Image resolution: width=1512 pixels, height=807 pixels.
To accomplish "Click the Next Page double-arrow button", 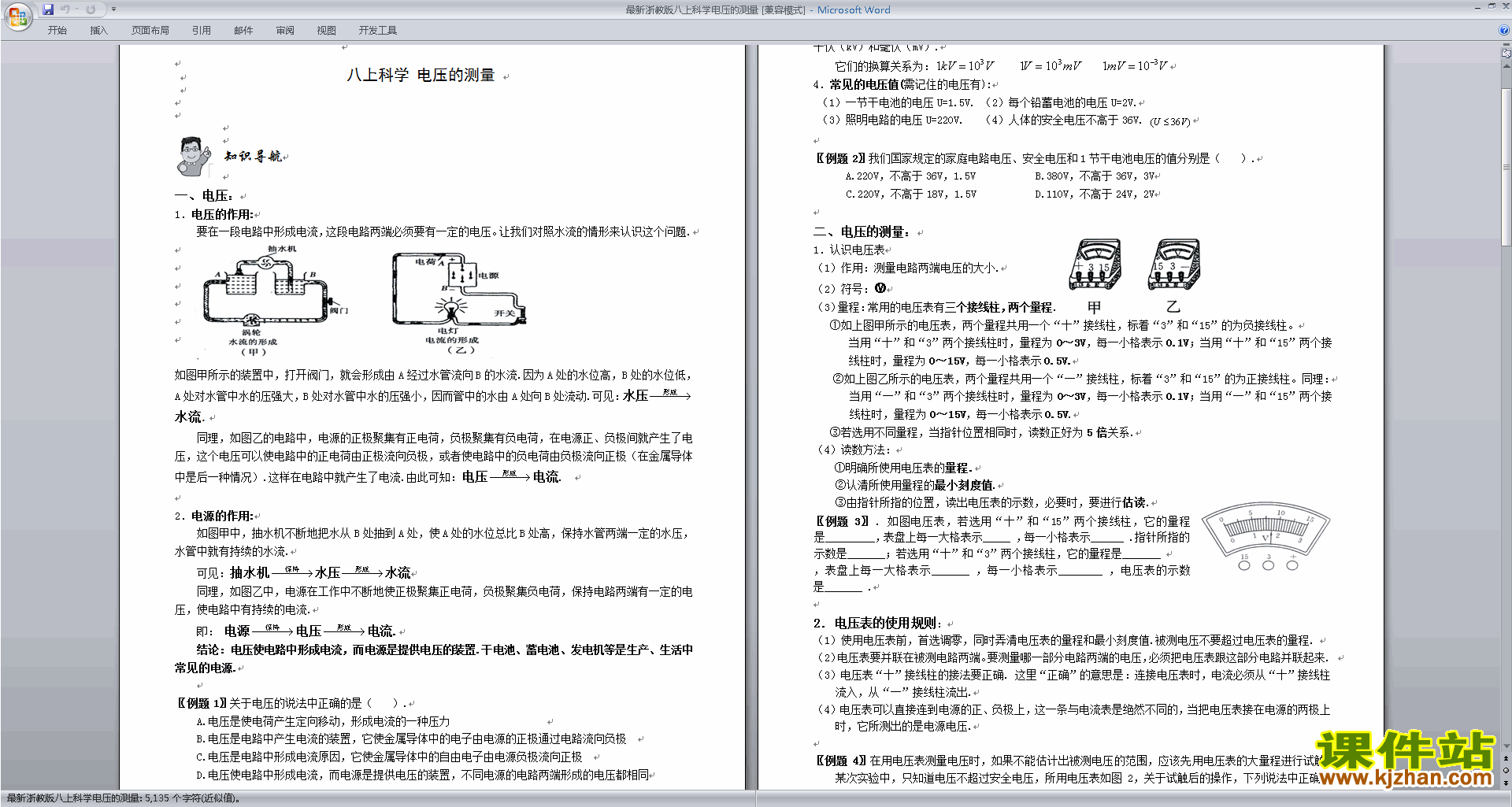I will click(1506, 783).
